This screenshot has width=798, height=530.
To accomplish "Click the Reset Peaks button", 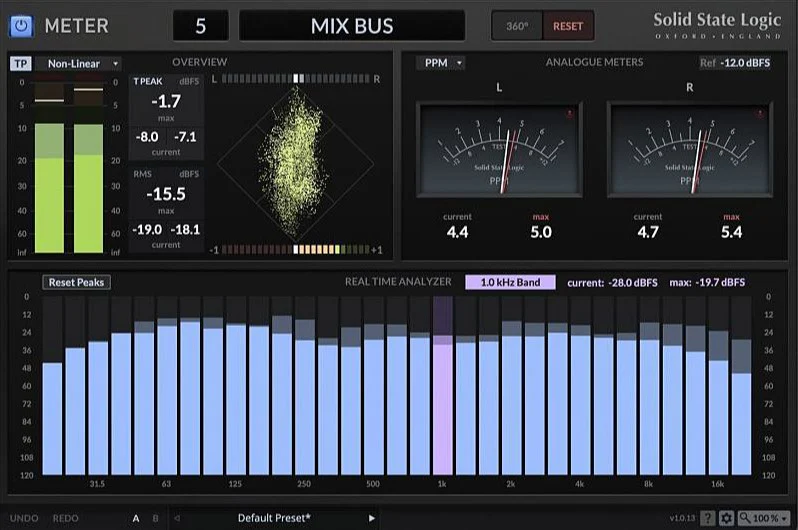I will point(76,282).
